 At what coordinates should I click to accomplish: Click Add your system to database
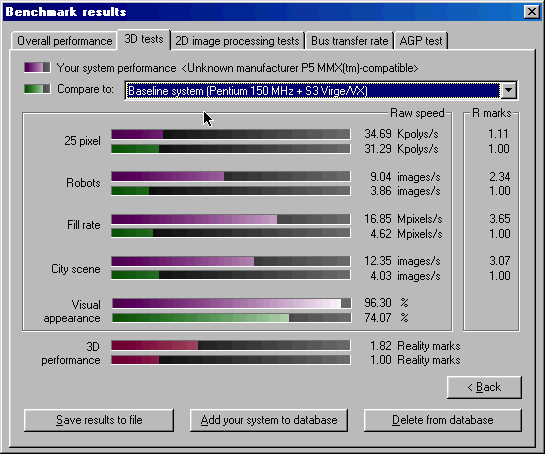tap(269, 420)
